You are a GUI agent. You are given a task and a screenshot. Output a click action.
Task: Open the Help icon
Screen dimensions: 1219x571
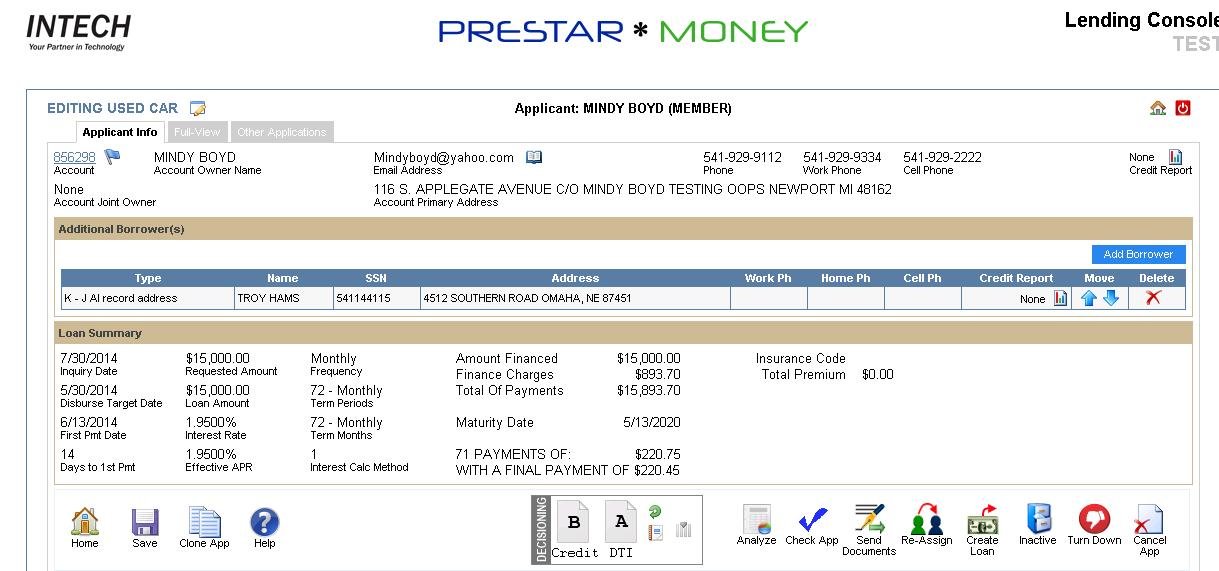(x=264, y=522)
